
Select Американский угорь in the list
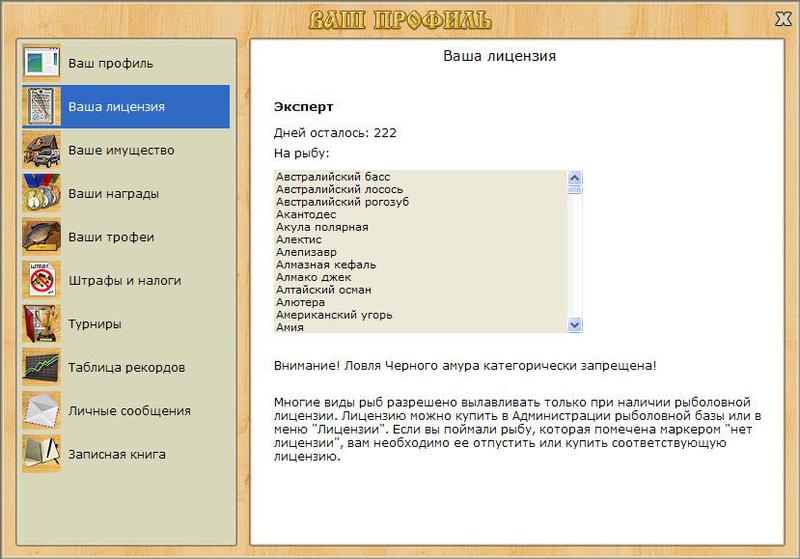pyautogui.click(x=420, y=315)
